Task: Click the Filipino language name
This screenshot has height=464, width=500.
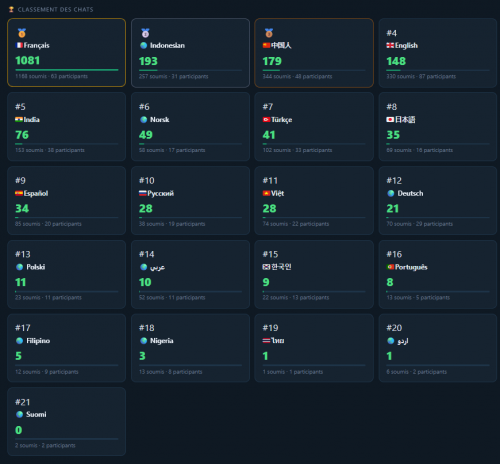Action: tap(38, 341)
